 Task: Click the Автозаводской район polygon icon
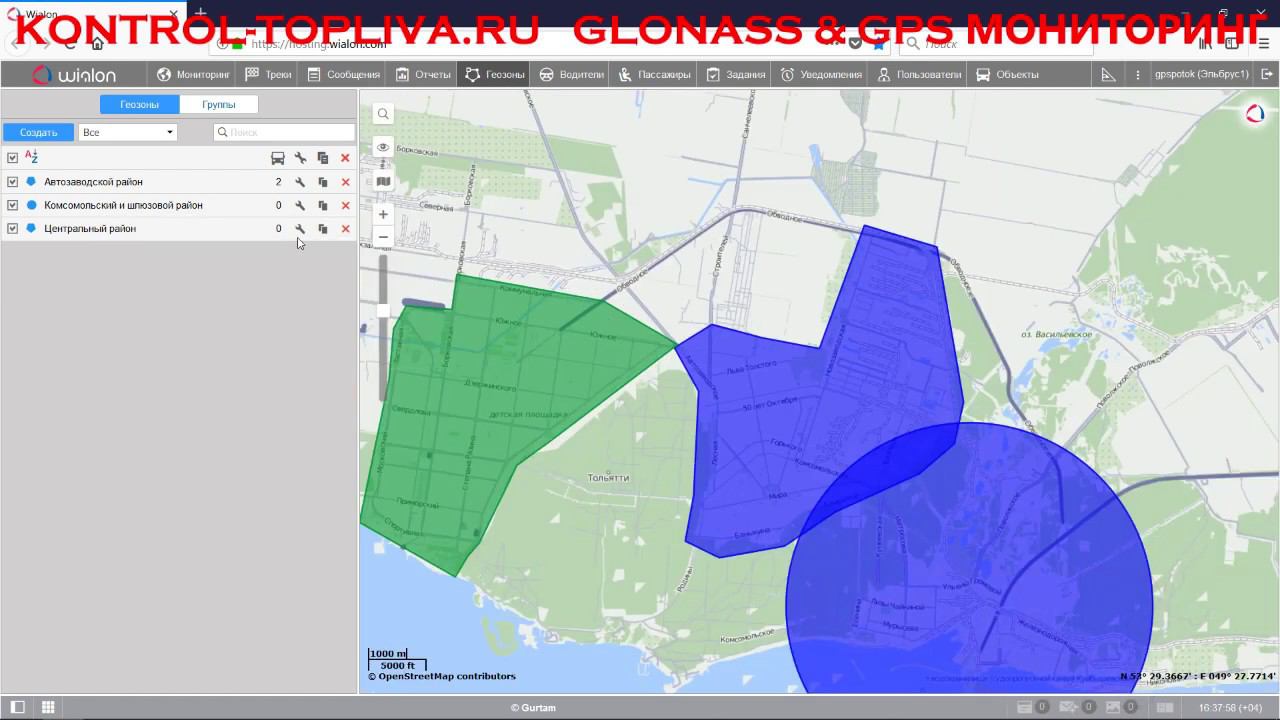coord(31,182)
